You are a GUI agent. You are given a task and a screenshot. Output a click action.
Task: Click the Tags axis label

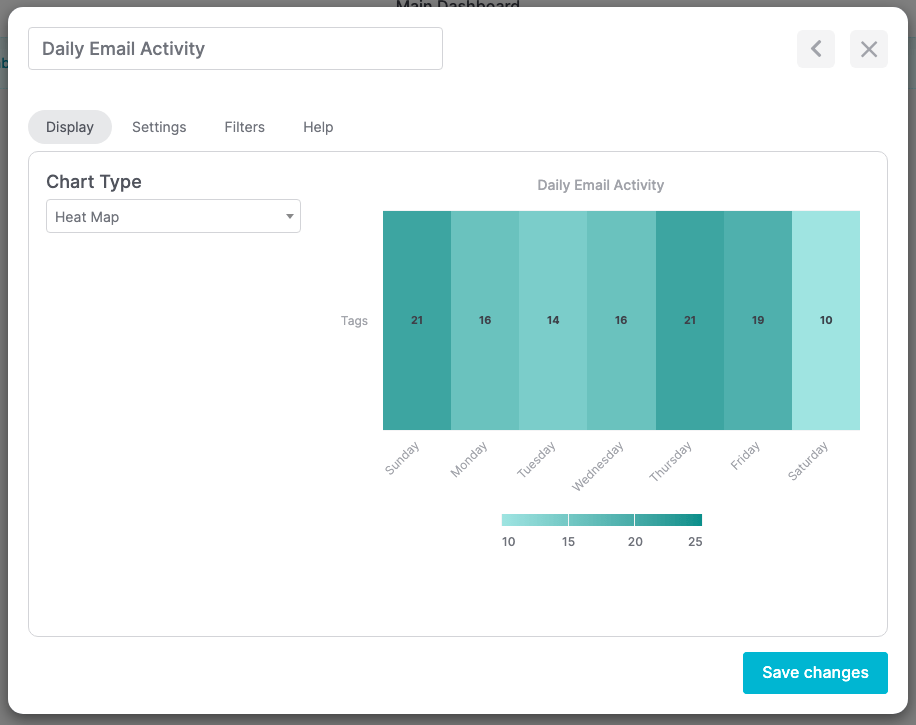coord(354,320)
